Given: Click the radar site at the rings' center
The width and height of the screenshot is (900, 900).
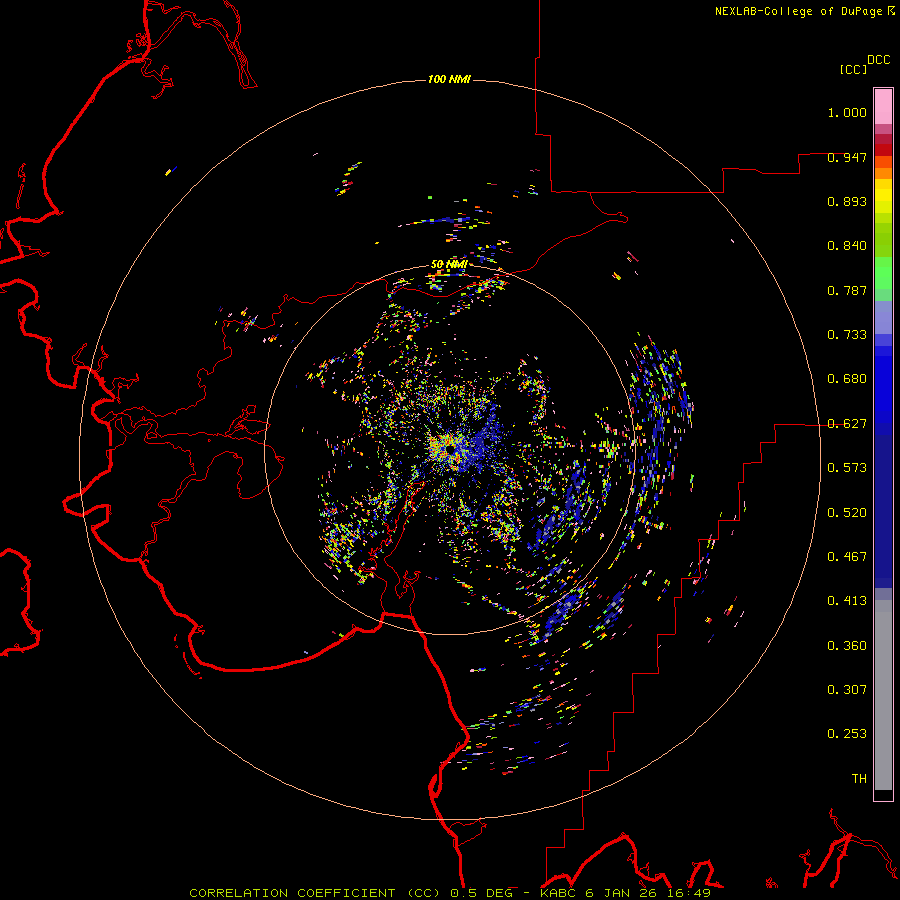Looking at the screenshot, I should pyautogui.click(x=450, y=450).
